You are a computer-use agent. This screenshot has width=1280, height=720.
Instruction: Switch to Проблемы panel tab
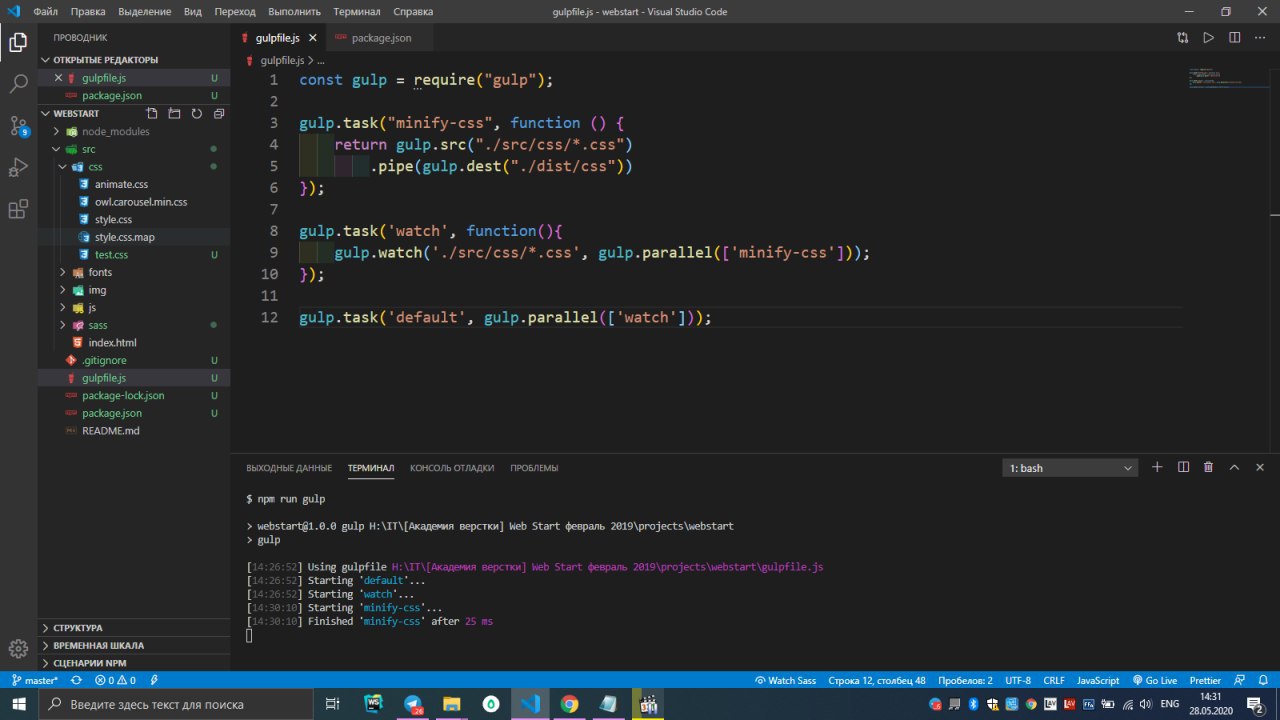(x=534, y=468)
